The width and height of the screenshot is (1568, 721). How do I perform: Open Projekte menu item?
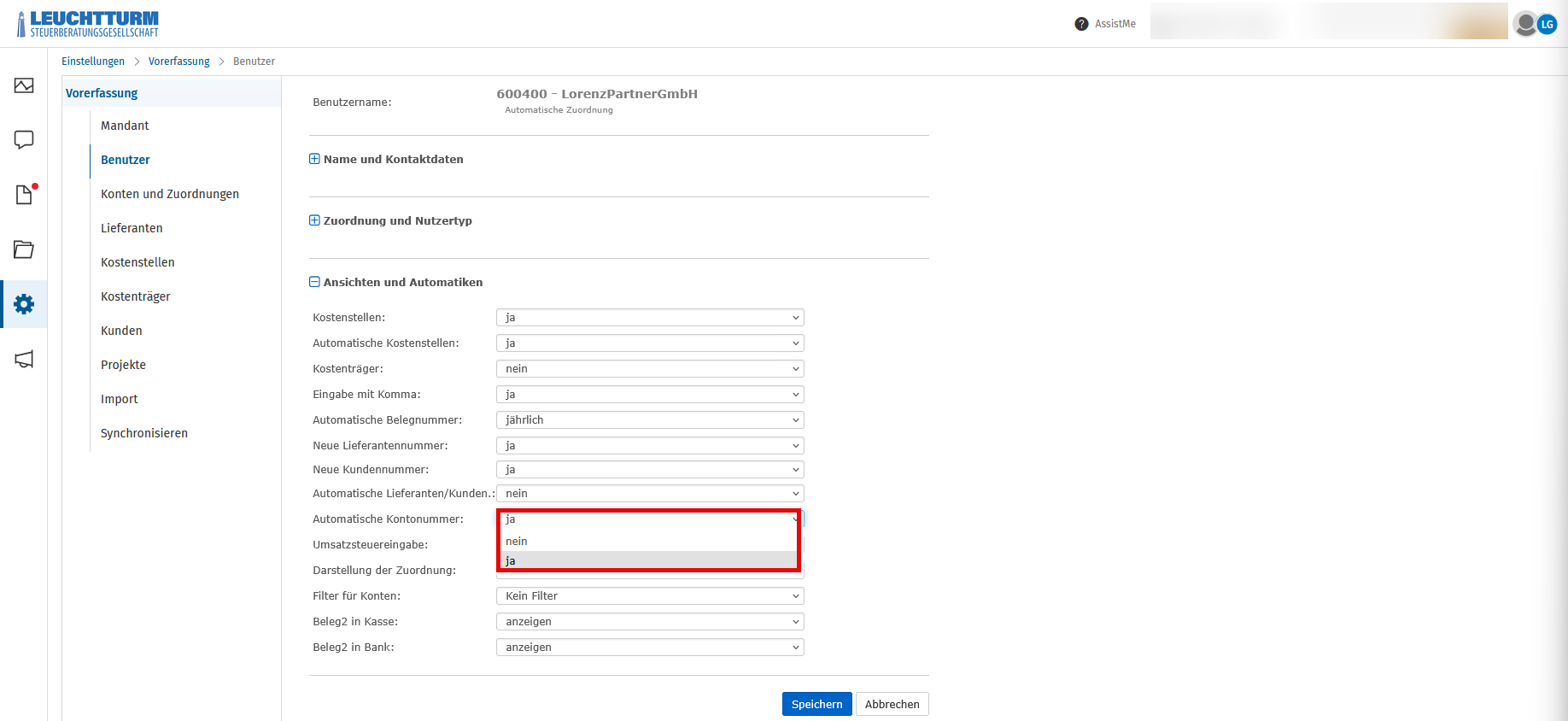pyautogui.click(x=123, y=365)
